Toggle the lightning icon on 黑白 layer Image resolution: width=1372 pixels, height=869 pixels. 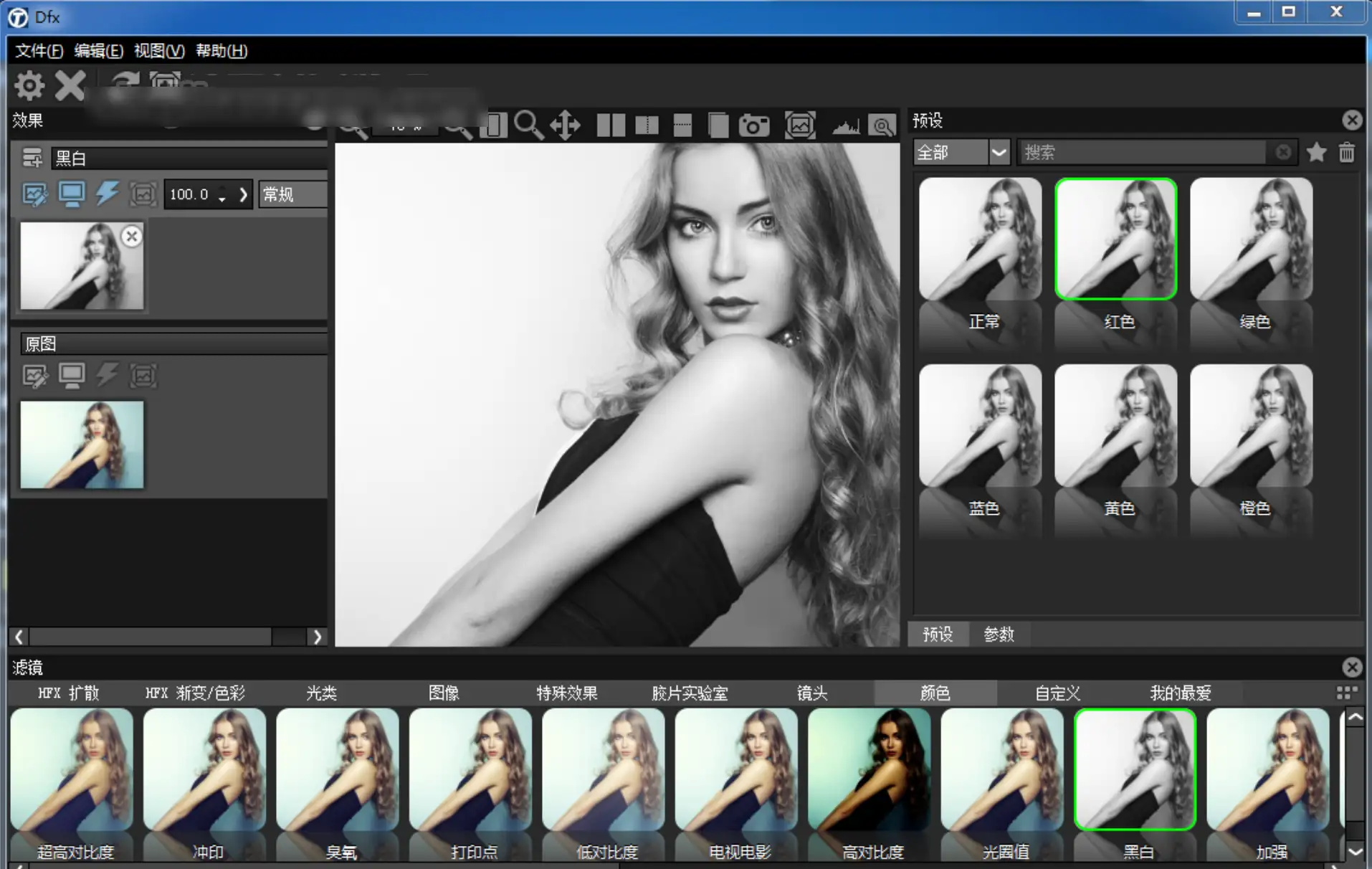108,194
